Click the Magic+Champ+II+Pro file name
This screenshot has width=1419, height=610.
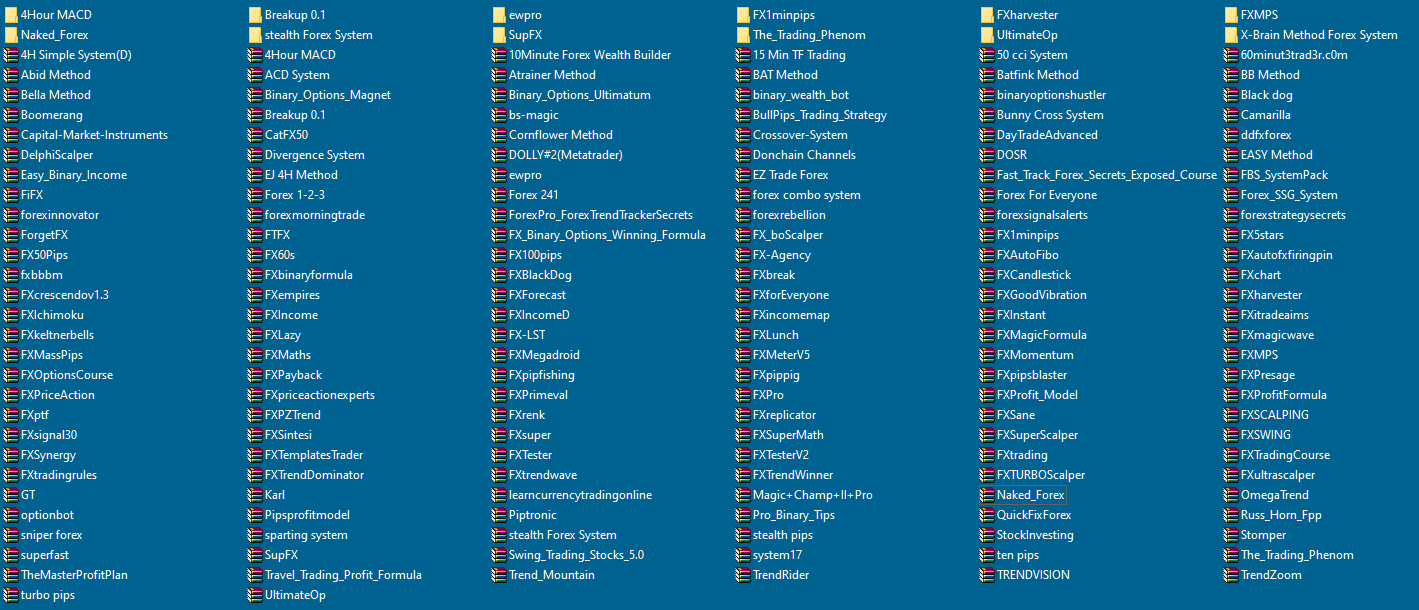[x=813, y=495]
